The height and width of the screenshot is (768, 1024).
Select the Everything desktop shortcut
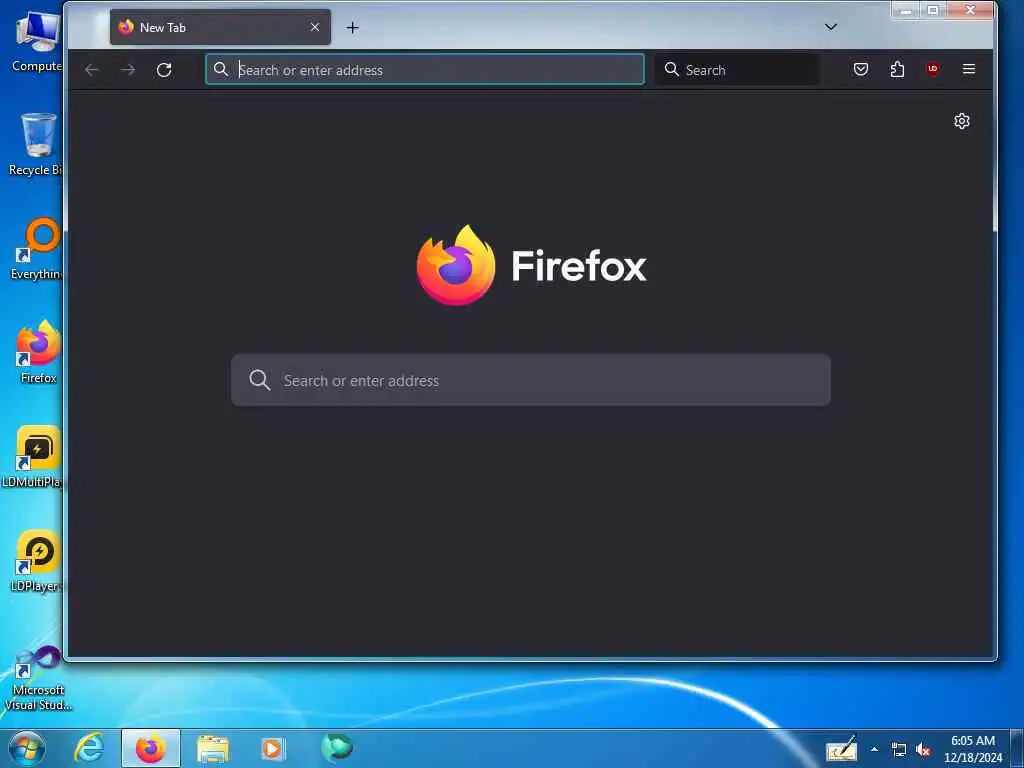[36, 249]
